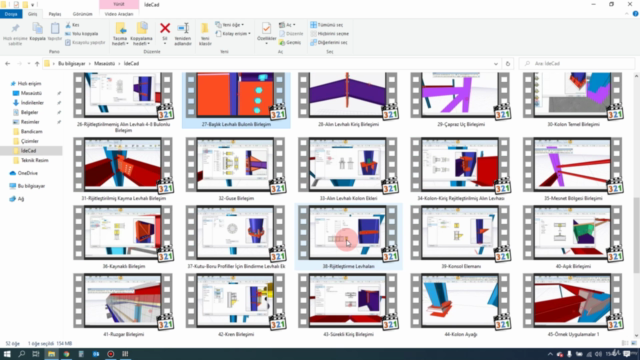This screenshot has width=640, height=360.
Task: Refresh the folder view
Action: tap(508, 64)
